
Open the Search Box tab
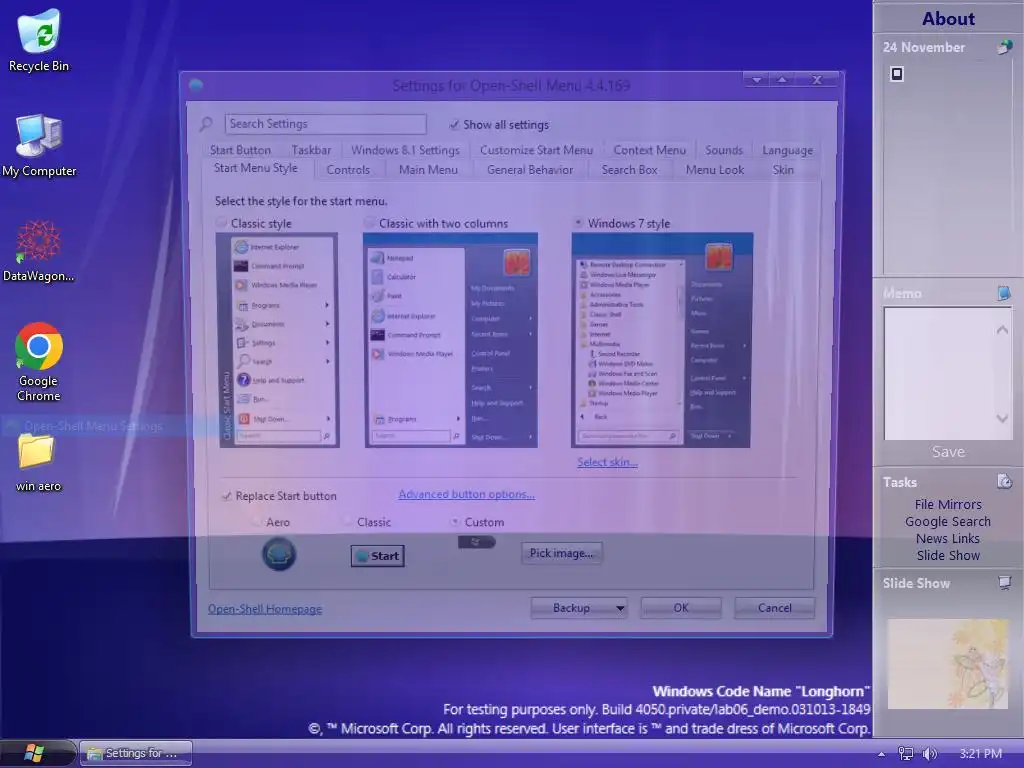[x=630, y=170]
